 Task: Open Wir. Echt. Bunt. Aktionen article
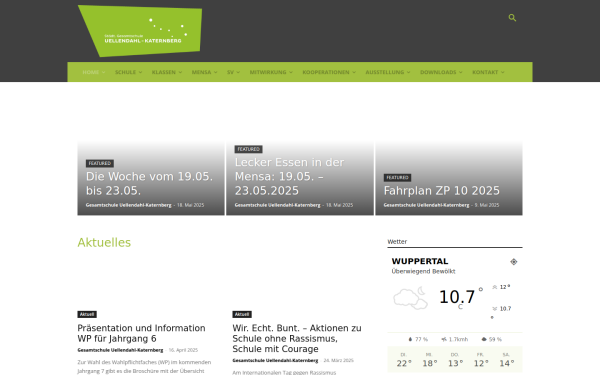pyautogui.click(x=297, y=338)
